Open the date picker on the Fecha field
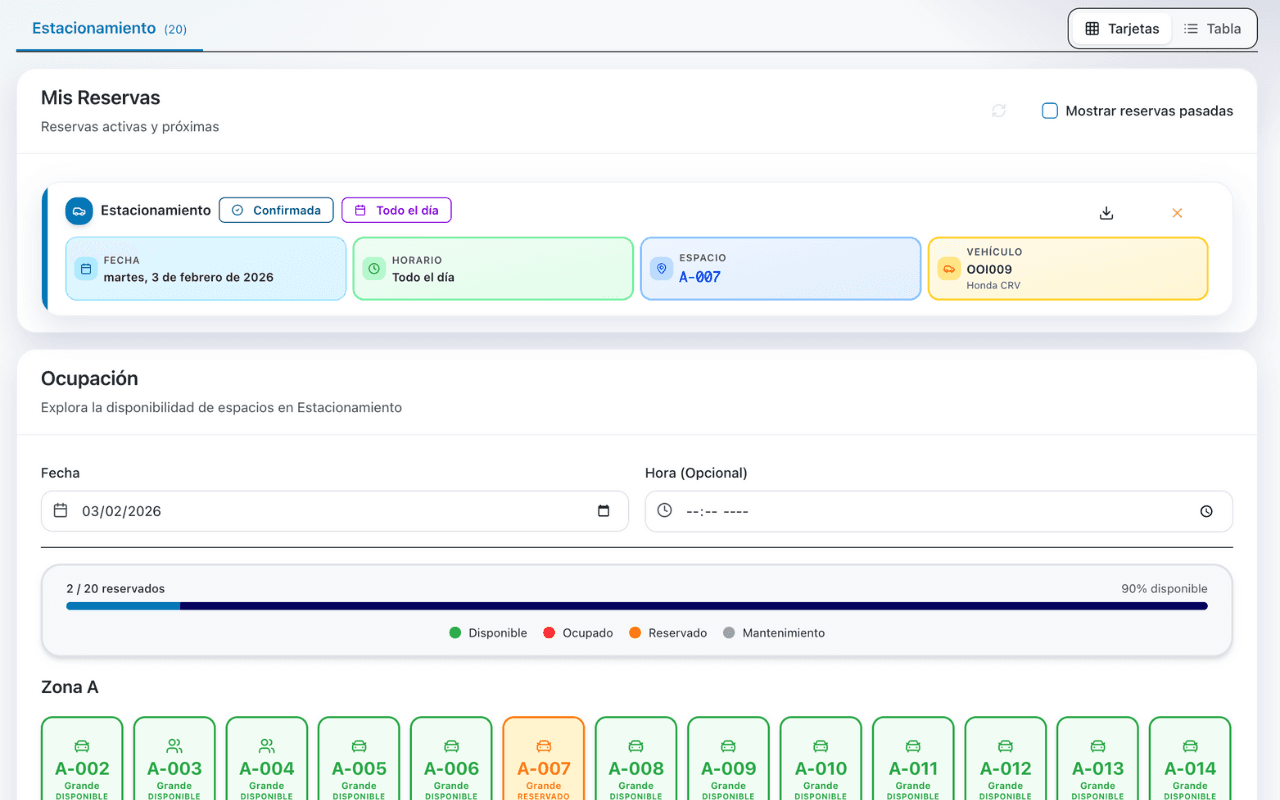 [x=604, y=510]
